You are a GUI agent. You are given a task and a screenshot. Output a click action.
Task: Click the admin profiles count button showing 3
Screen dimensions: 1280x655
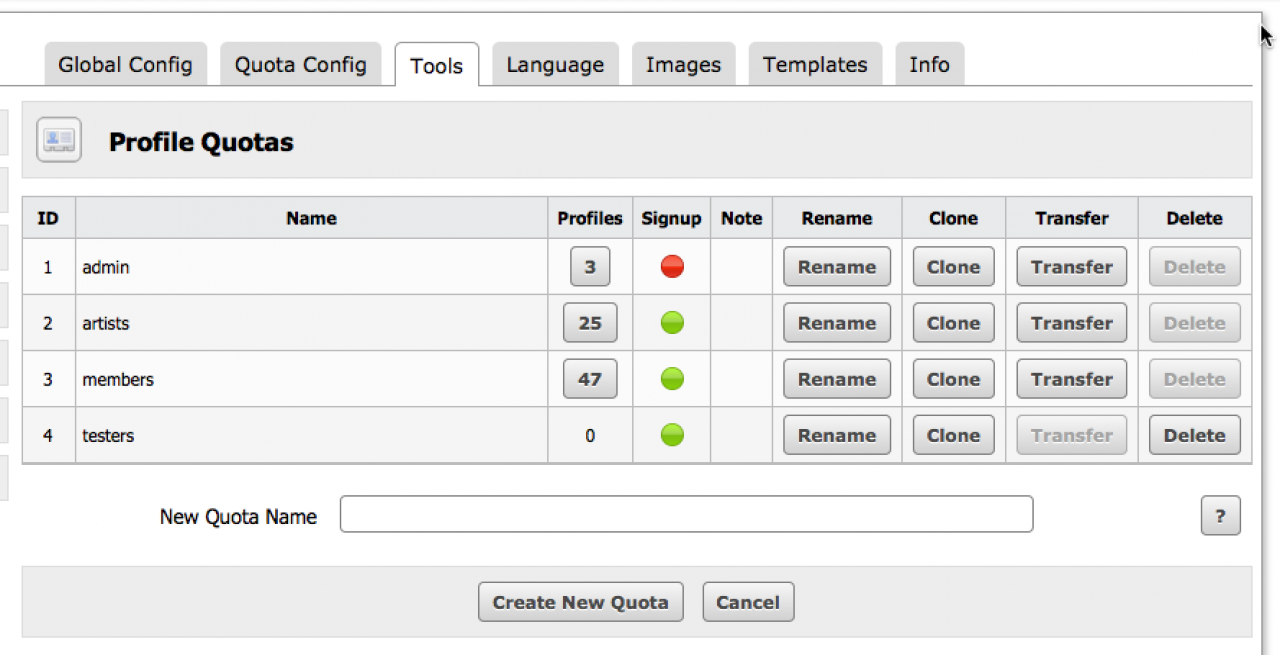pos(590,267)
